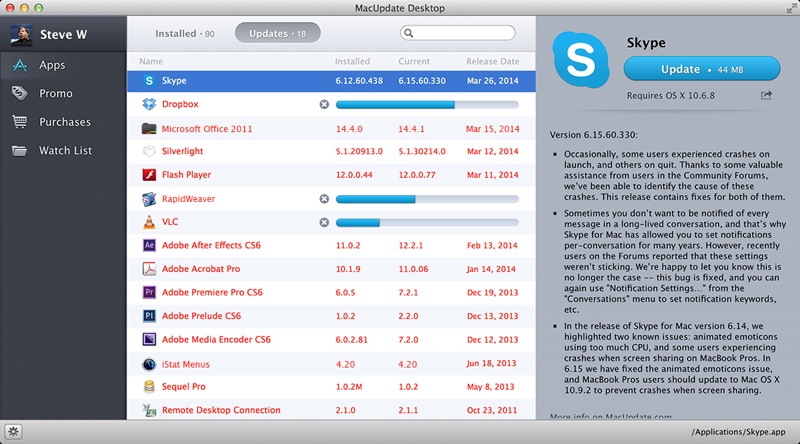Click the Adobe Acrobat Pro icon
The height and width of the screenshot is (444, 800).
148,269
